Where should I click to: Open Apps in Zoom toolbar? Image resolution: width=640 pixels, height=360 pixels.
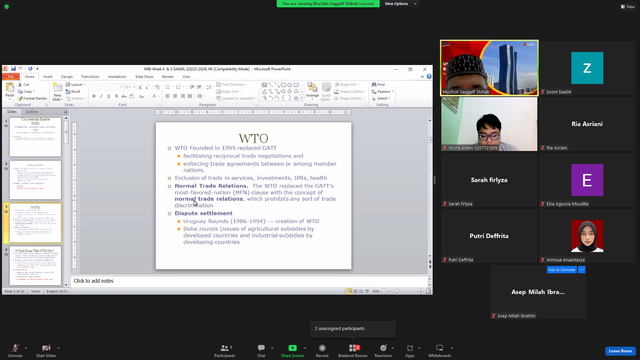409,350
